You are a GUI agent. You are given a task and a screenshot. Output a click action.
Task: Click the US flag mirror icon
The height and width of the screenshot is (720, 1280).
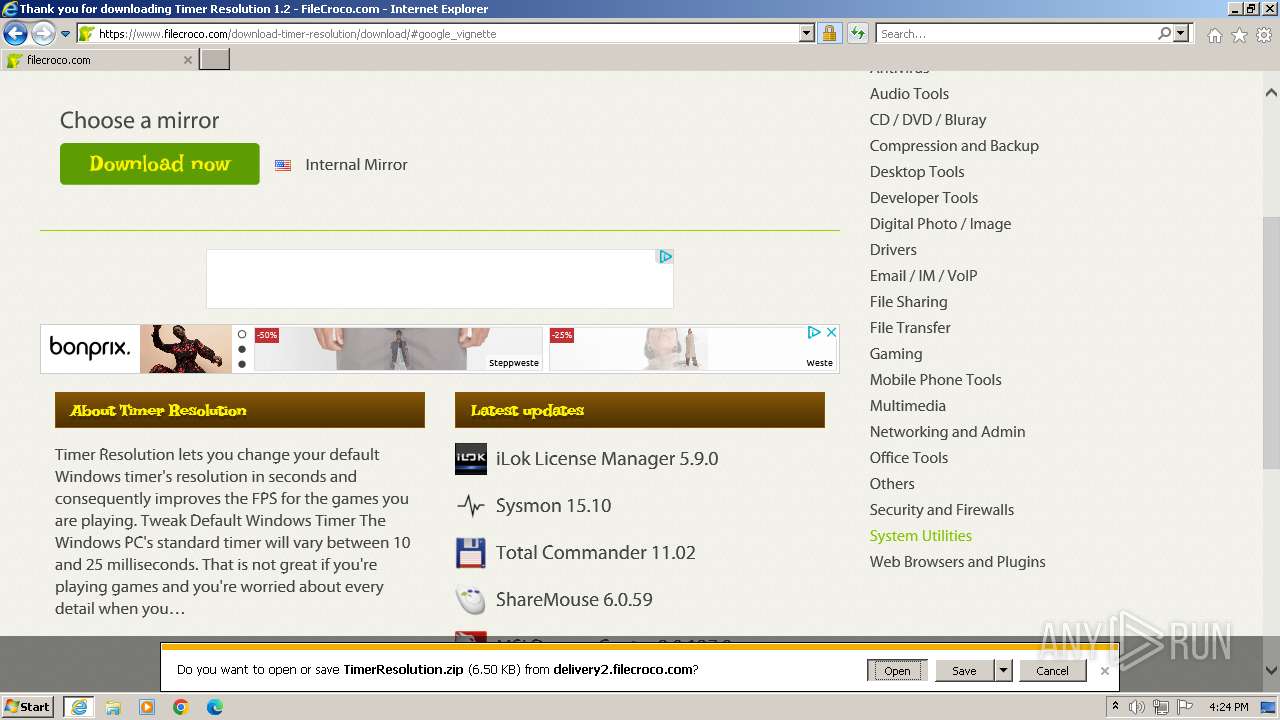(x=283, y=165)
